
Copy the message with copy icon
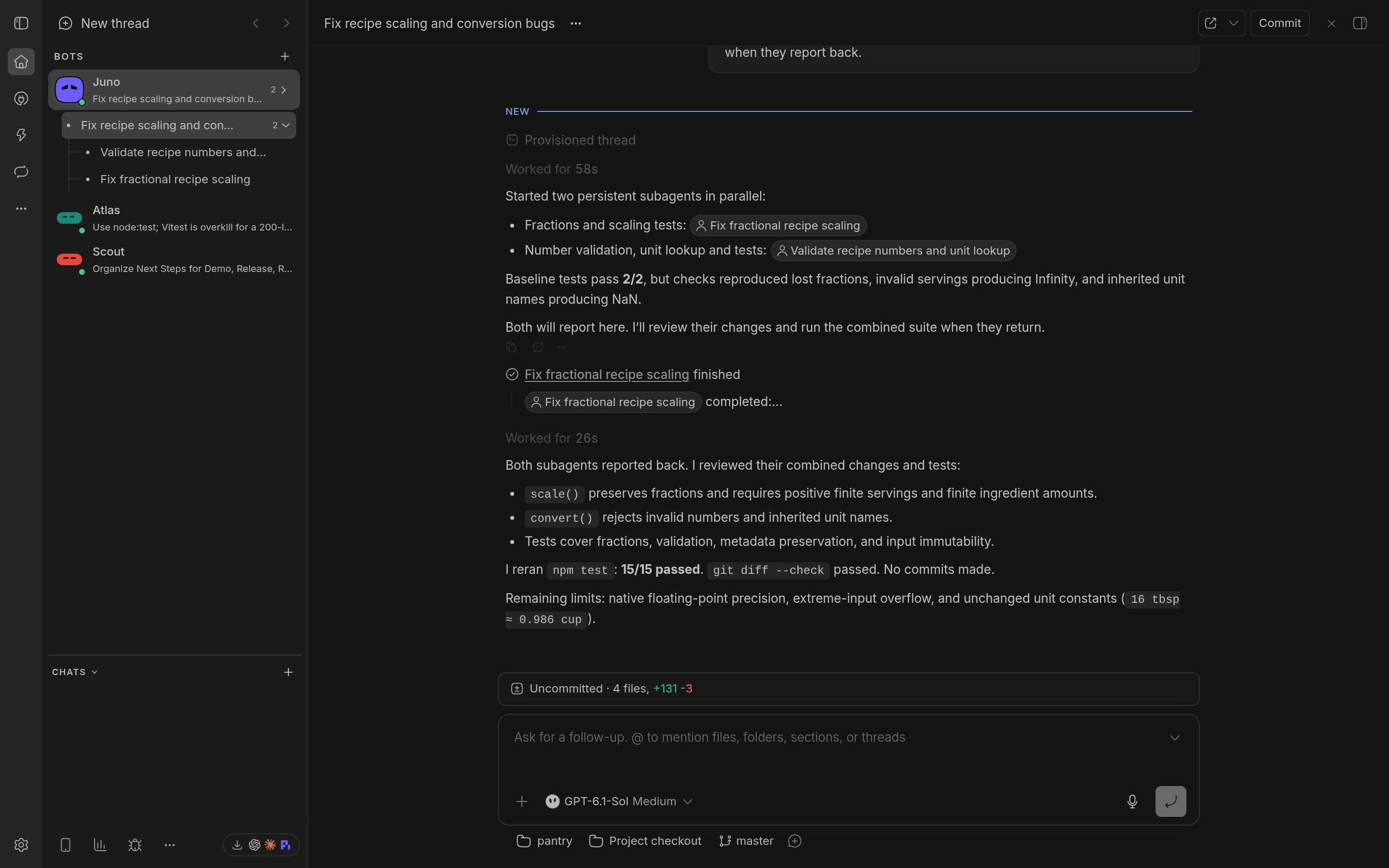(x=511, y=347)
